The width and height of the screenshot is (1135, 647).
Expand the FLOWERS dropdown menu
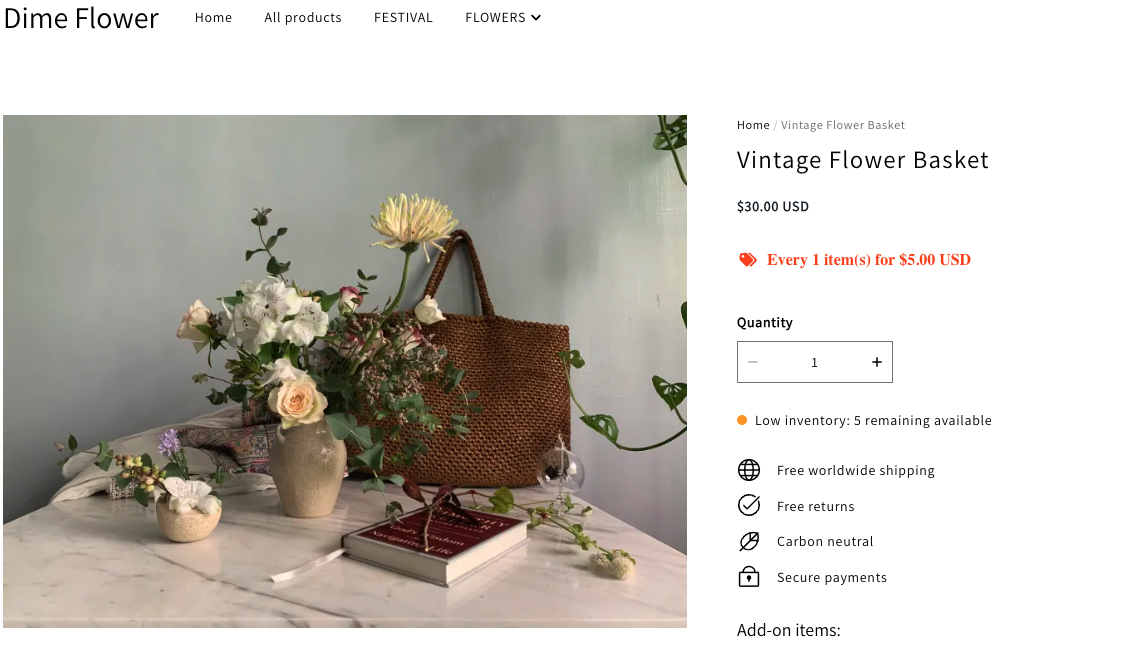503,18
